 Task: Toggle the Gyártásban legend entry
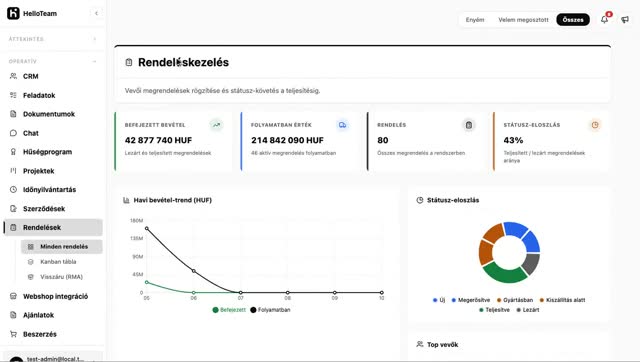(x=515, y=300)
